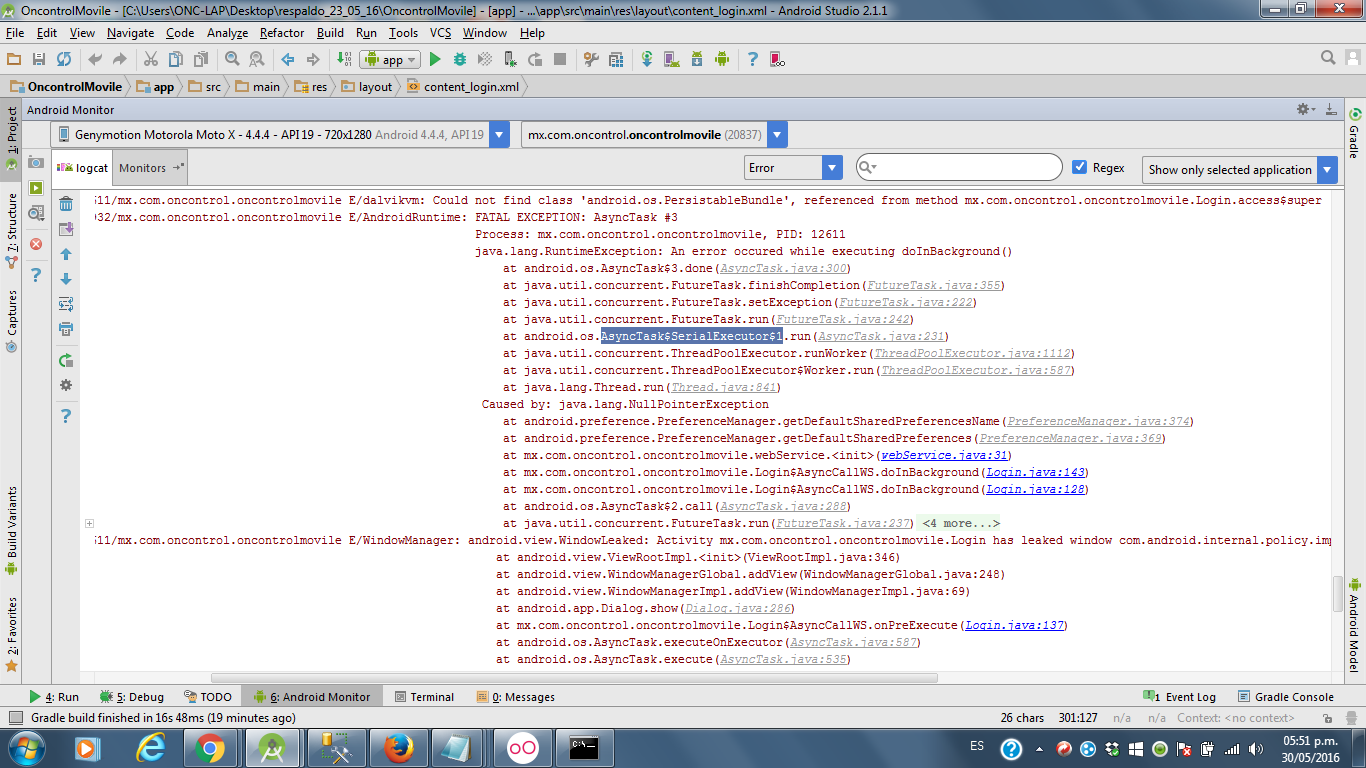
Task: Run the app with green play button
Action: coord(435,60)
